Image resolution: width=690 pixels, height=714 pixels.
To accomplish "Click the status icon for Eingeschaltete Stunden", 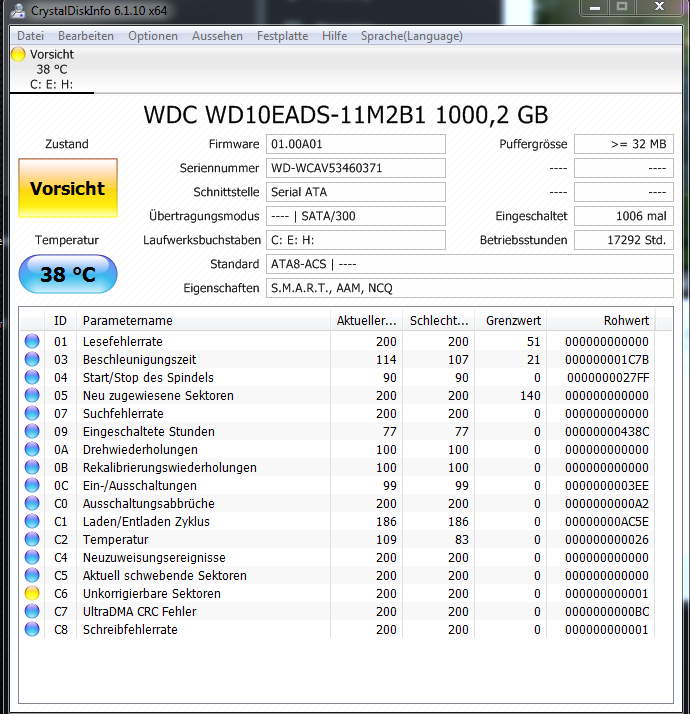I will click(x=32, y=431).
